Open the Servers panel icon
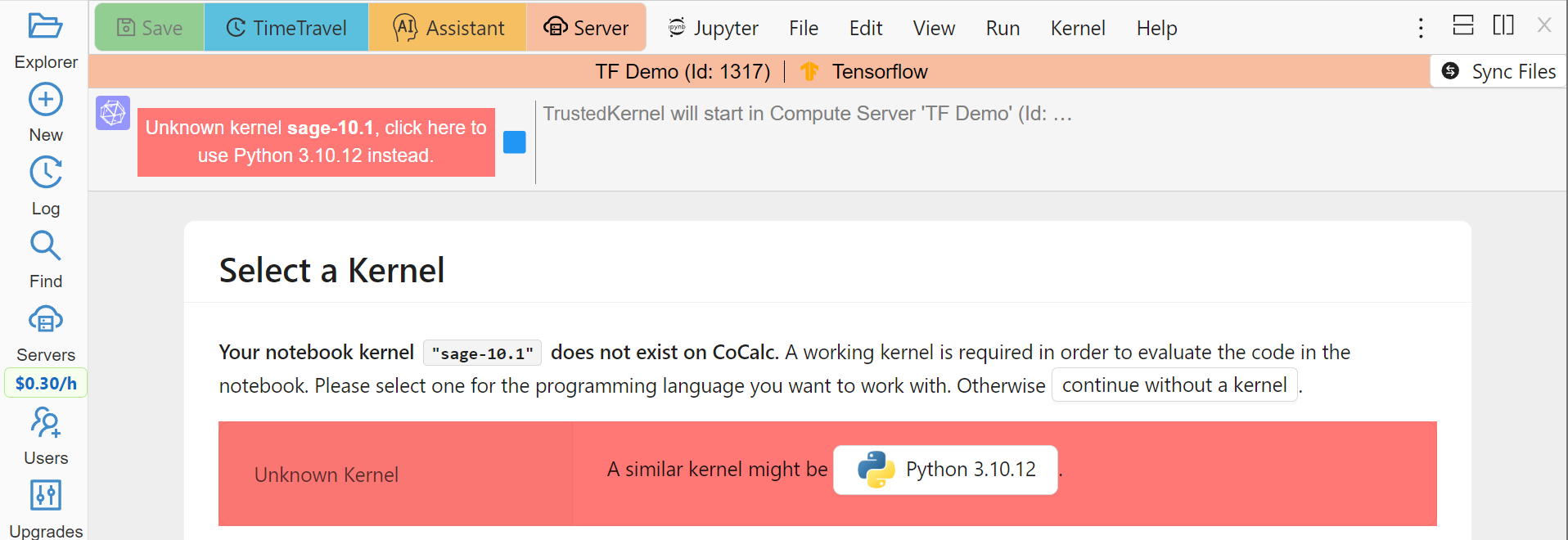 click(x=46, y=320)
